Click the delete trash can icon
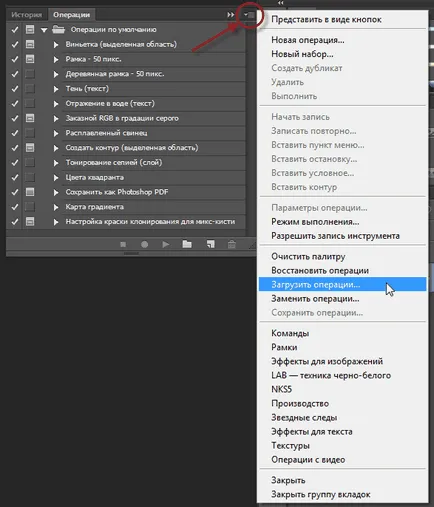 [x=232, y=244]
